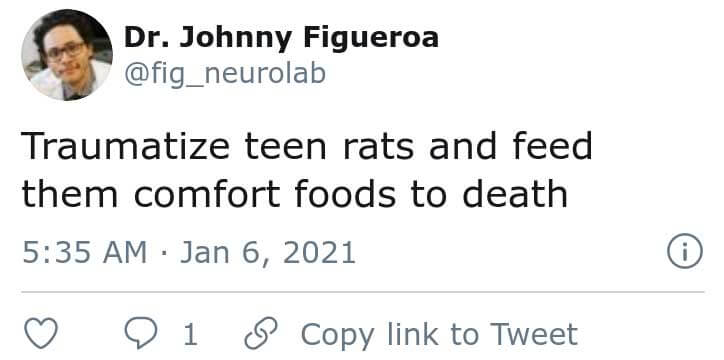Open the tweet timestamp 5:35 AM
Screen dimensions: 724x360
pyautogui.click(x=84, y=252)
